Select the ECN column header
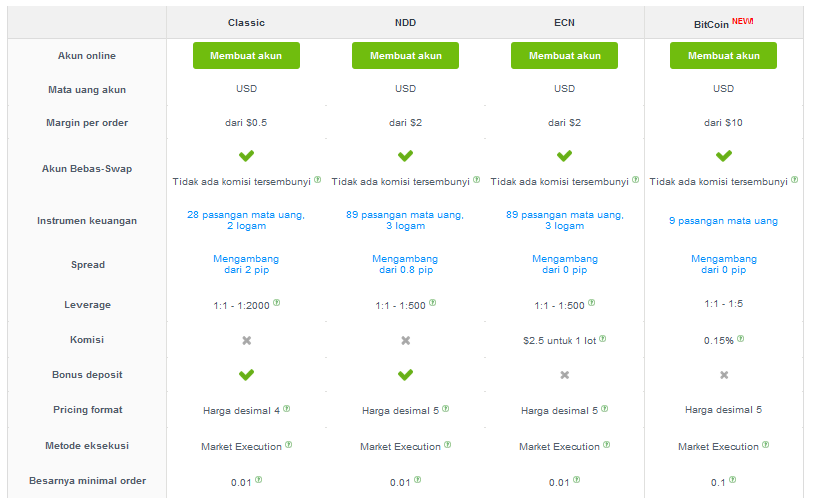The height and width of the screenshot is (498, 813). click(x=564, y=23)
